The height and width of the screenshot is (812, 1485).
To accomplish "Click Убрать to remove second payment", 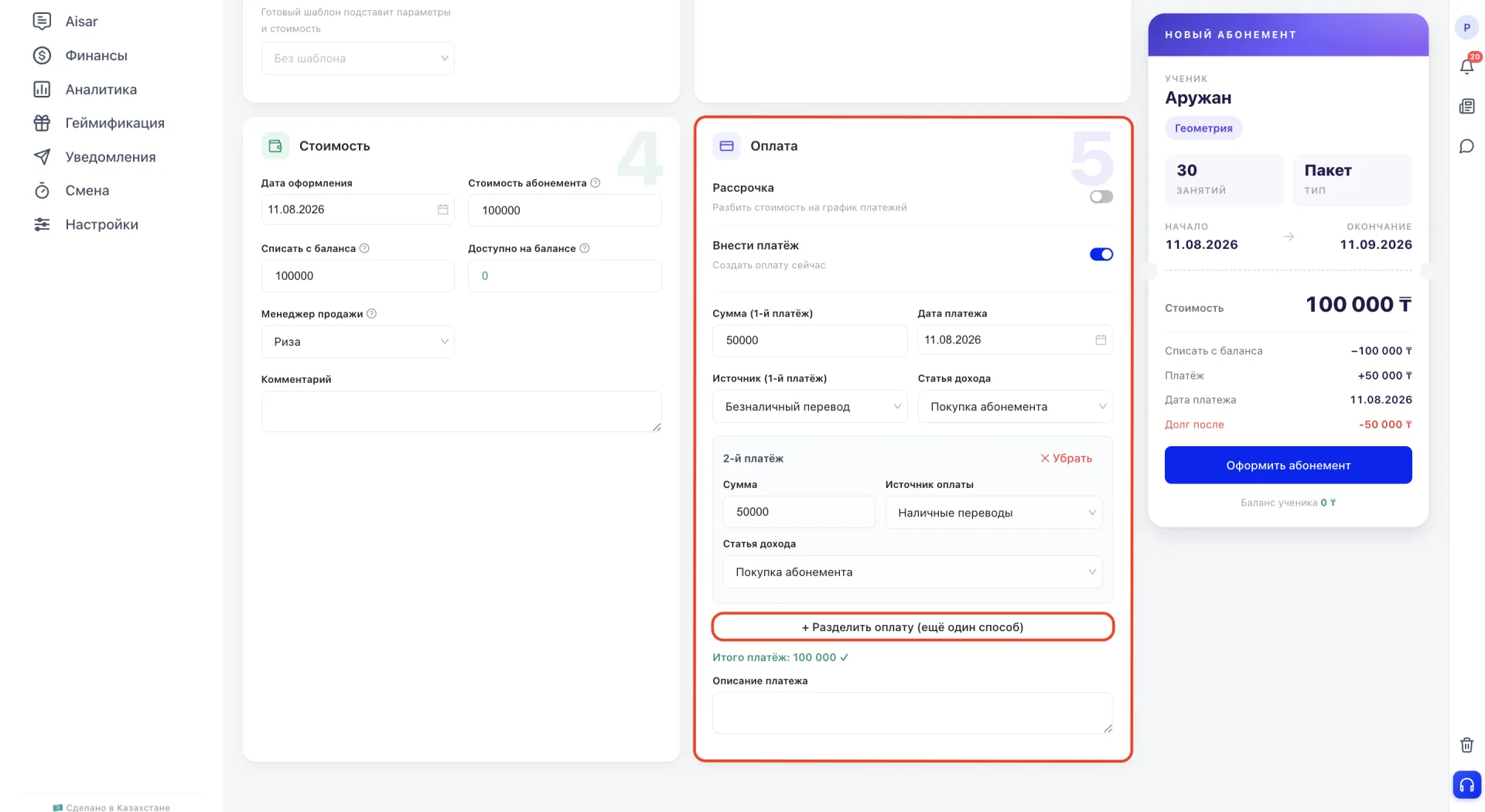I will coord(1066,459).
